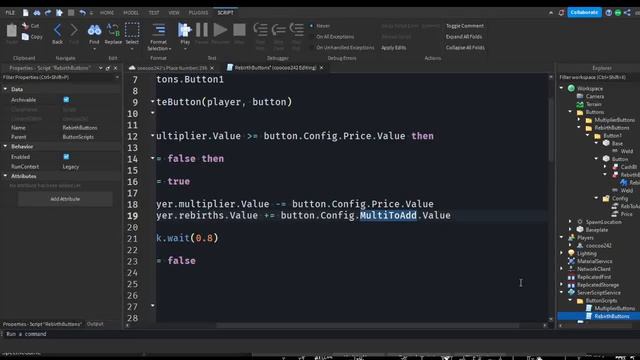Click the binoculars icon in quick access bar

click(x=37, y=13)
